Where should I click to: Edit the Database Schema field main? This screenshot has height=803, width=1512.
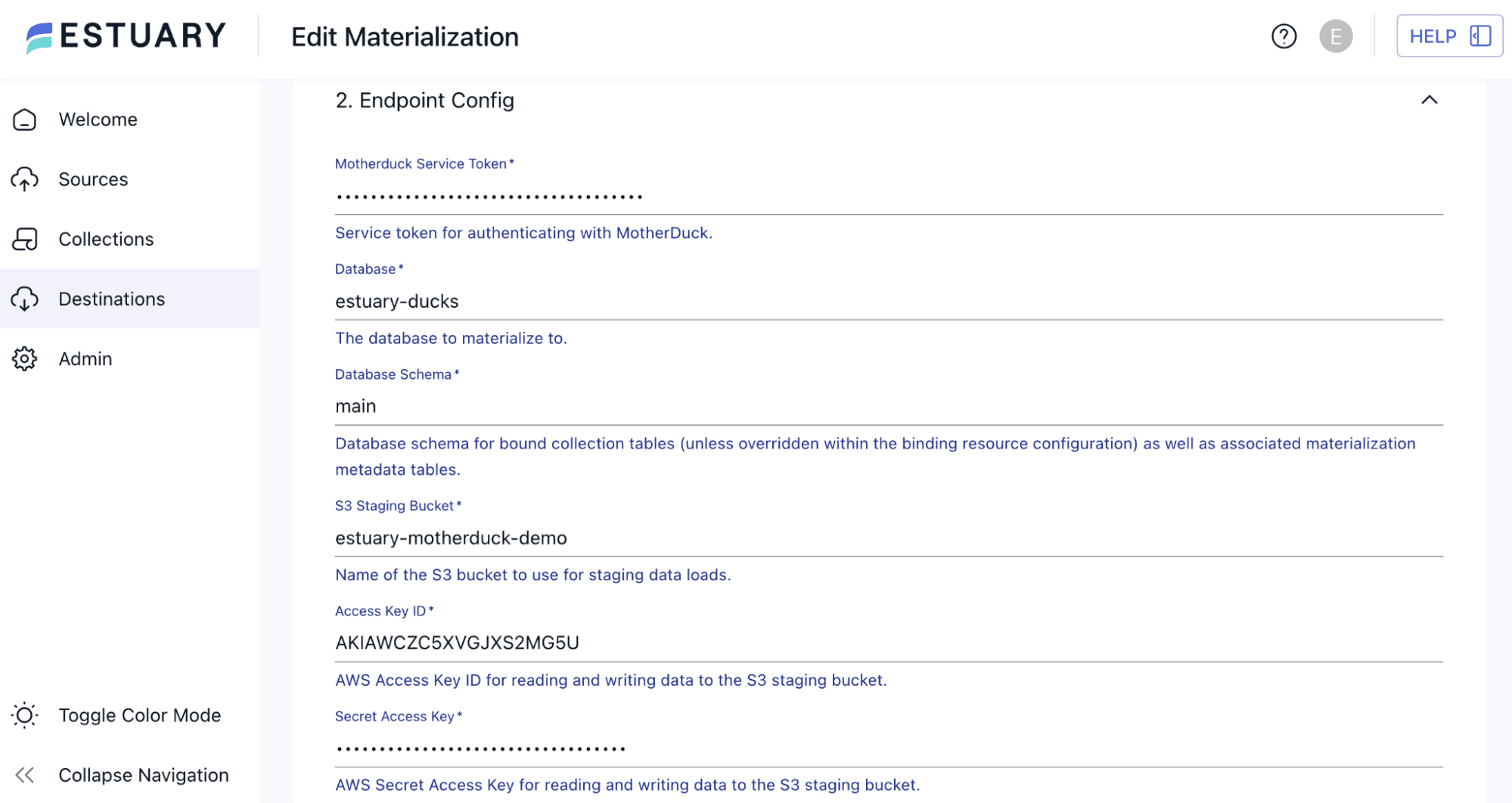tap(889, 406)
